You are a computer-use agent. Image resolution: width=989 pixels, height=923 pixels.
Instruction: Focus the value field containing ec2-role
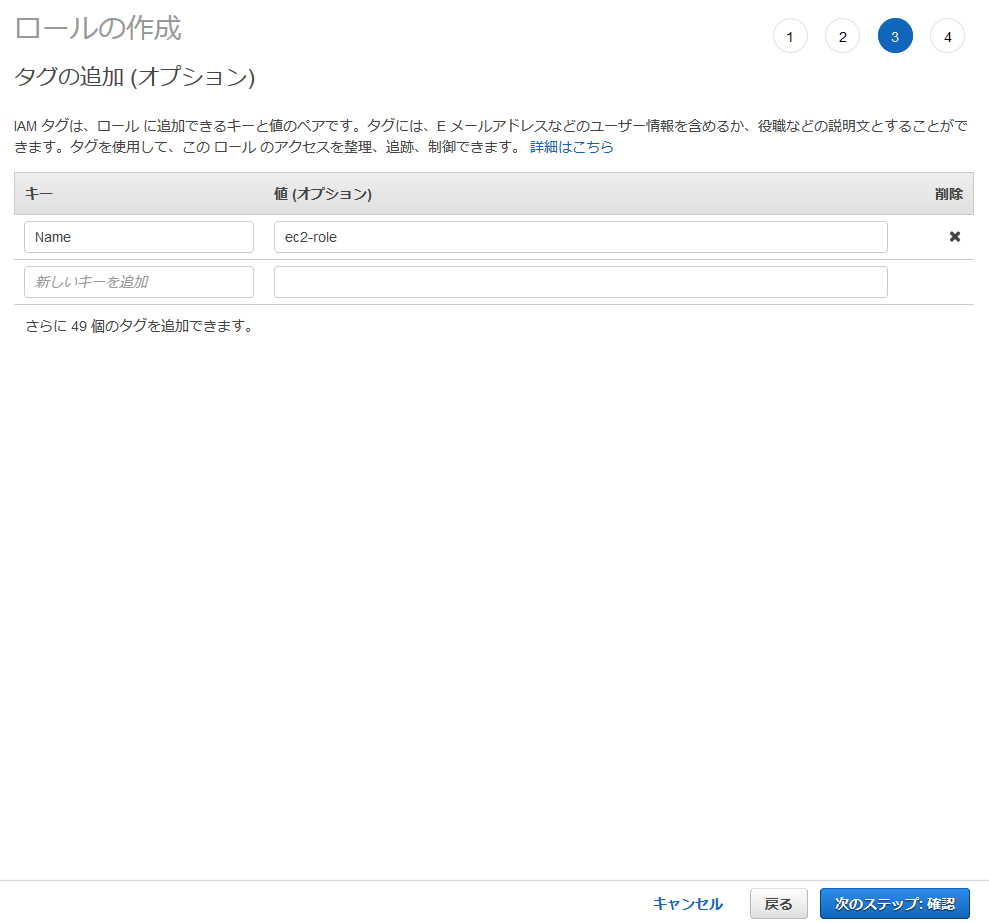580,237
